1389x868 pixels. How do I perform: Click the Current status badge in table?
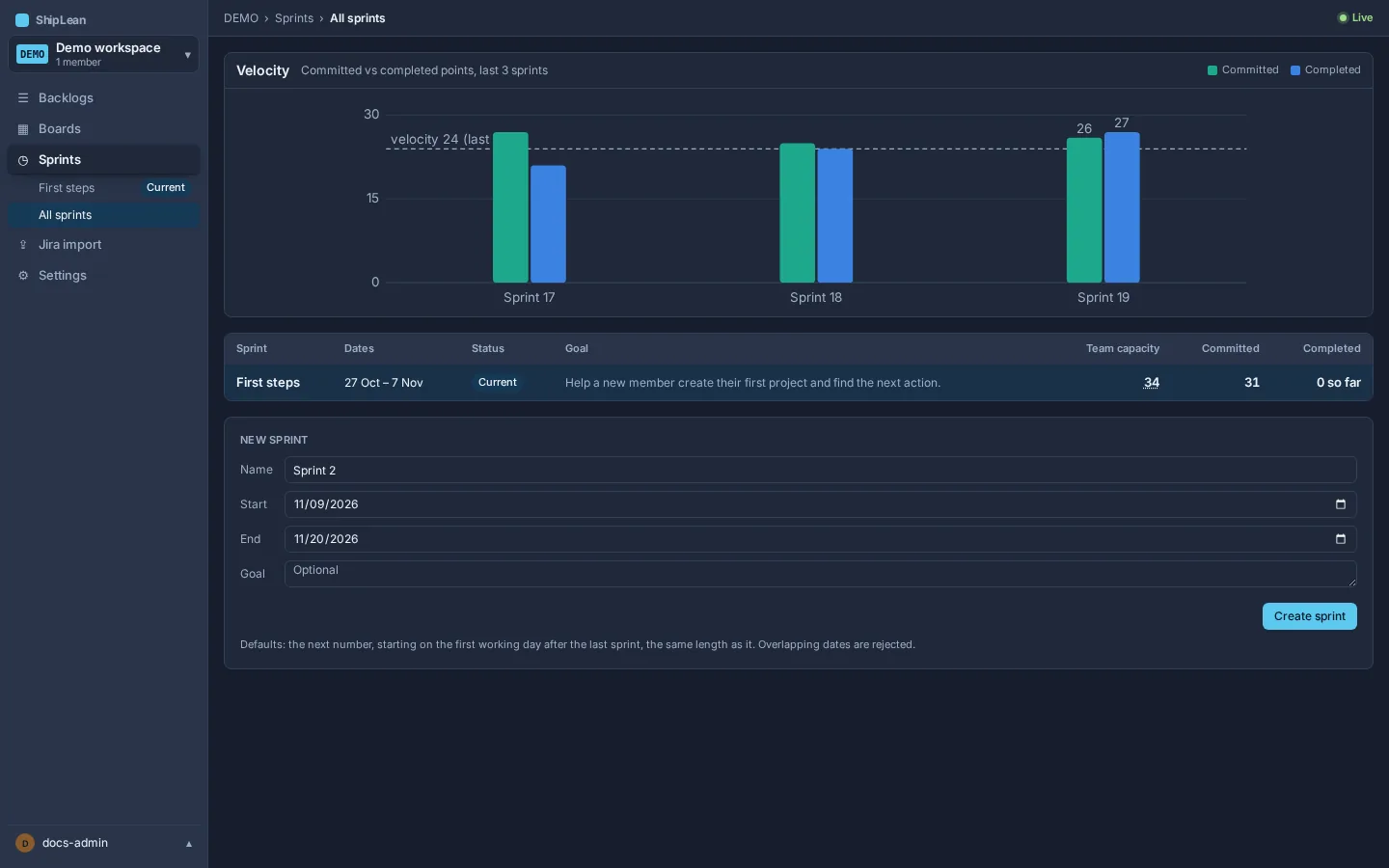click(x=498, y=383)
